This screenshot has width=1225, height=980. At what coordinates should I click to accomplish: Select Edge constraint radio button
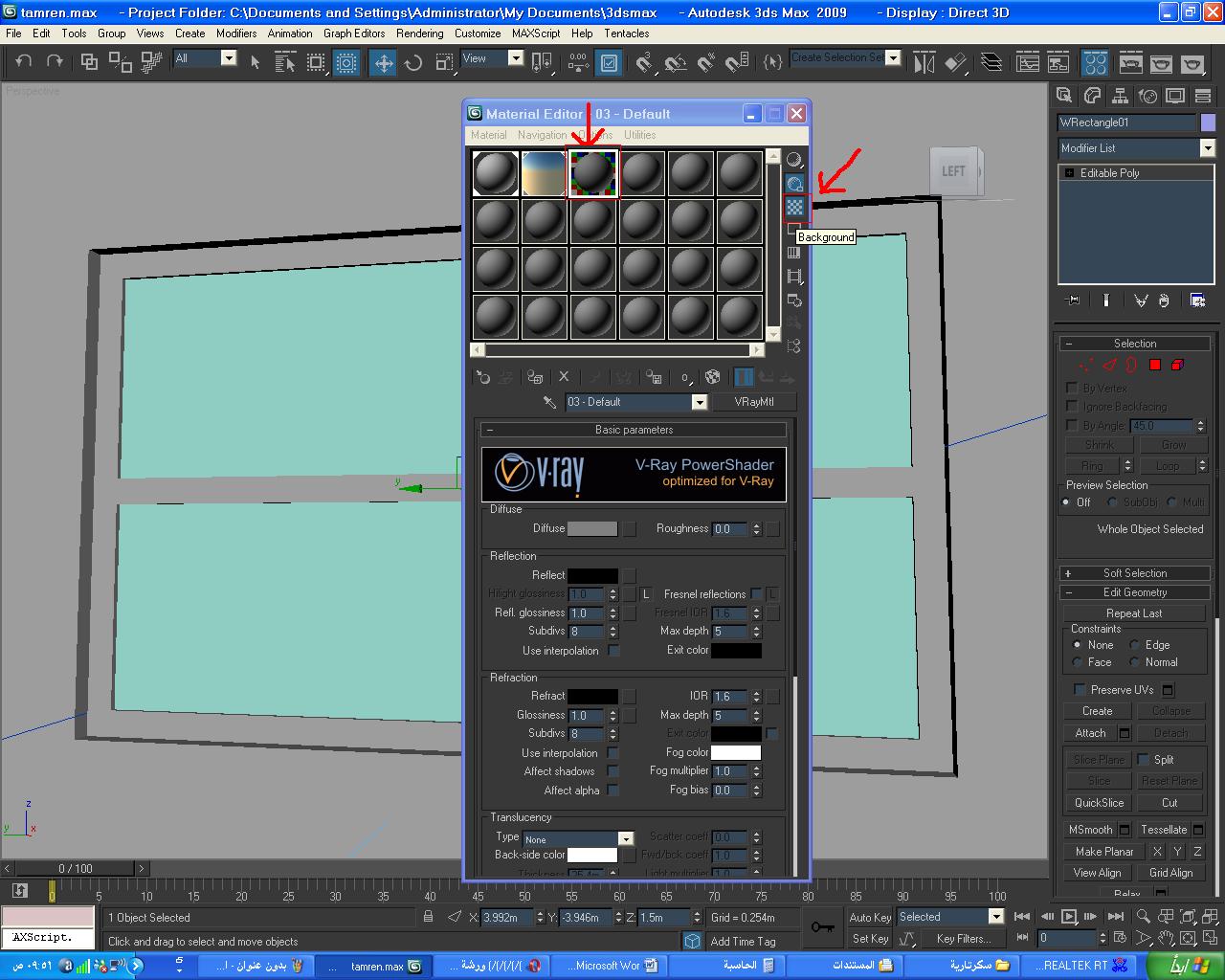(1134, 645)
